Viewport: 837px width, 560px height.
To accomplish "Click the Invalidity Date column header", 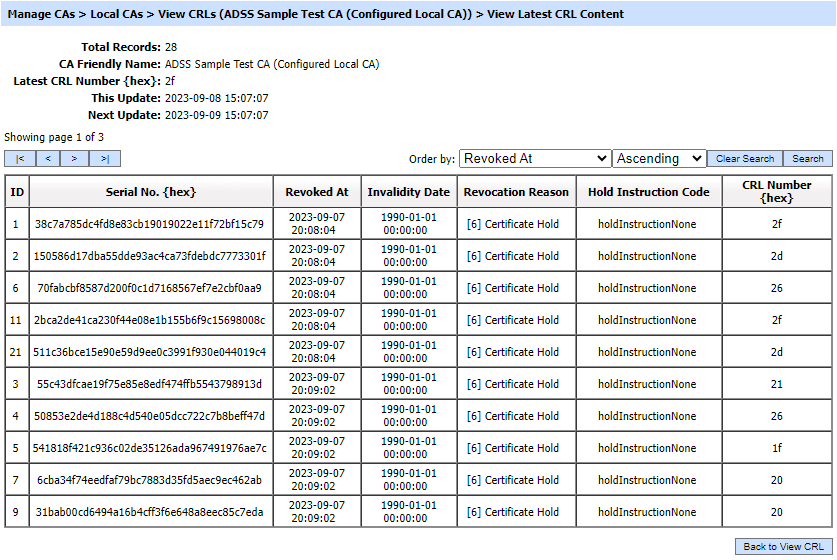I will (408, 192).
